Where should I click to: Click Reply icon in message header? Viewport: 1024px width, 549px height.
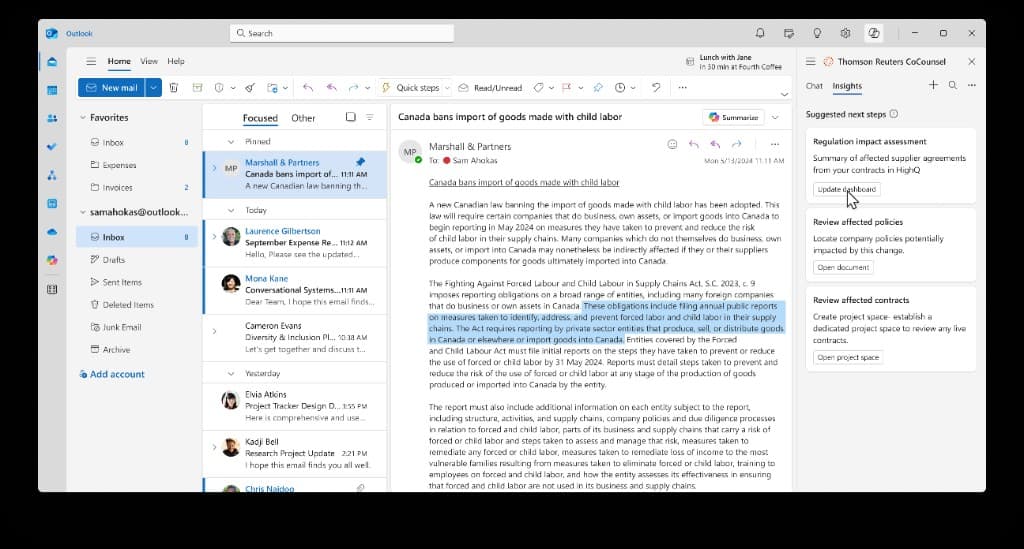tap(694, 144)
